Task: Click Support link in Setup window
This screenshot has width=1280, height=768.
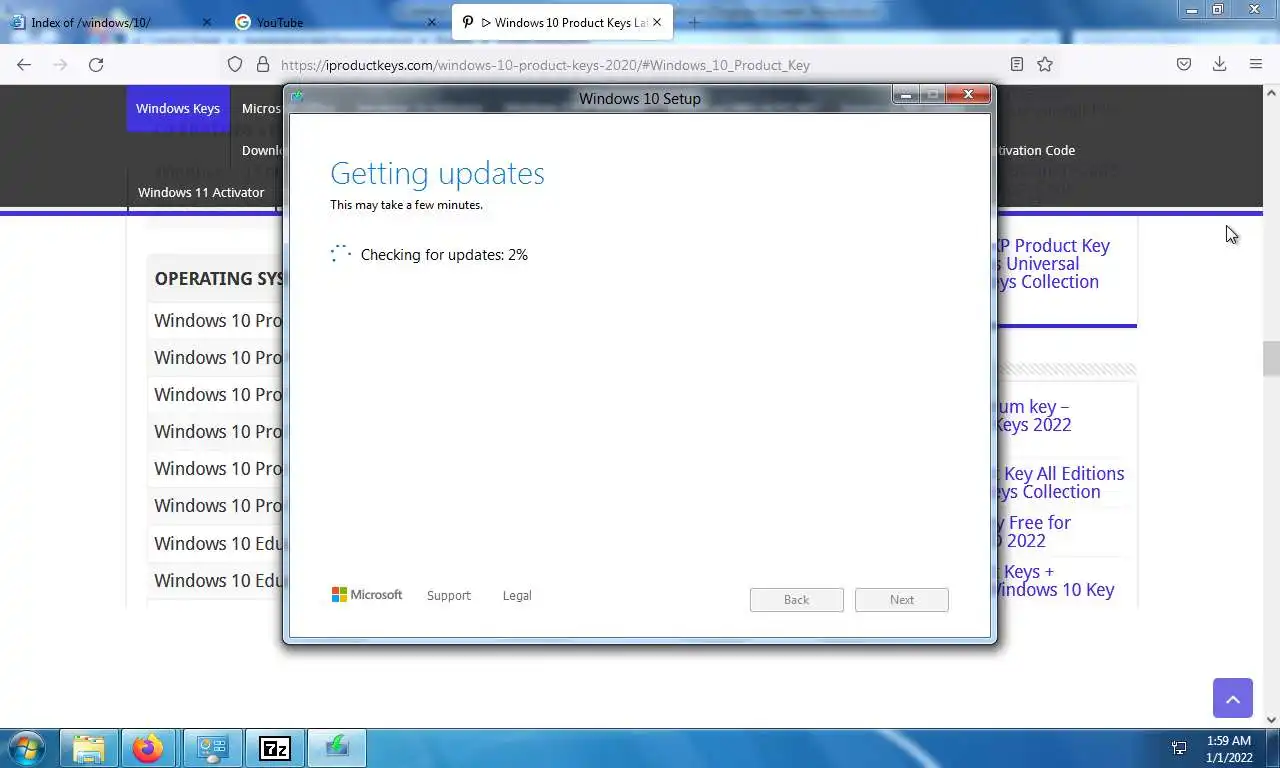Action: pyautogui.click(x=448, y=595)
